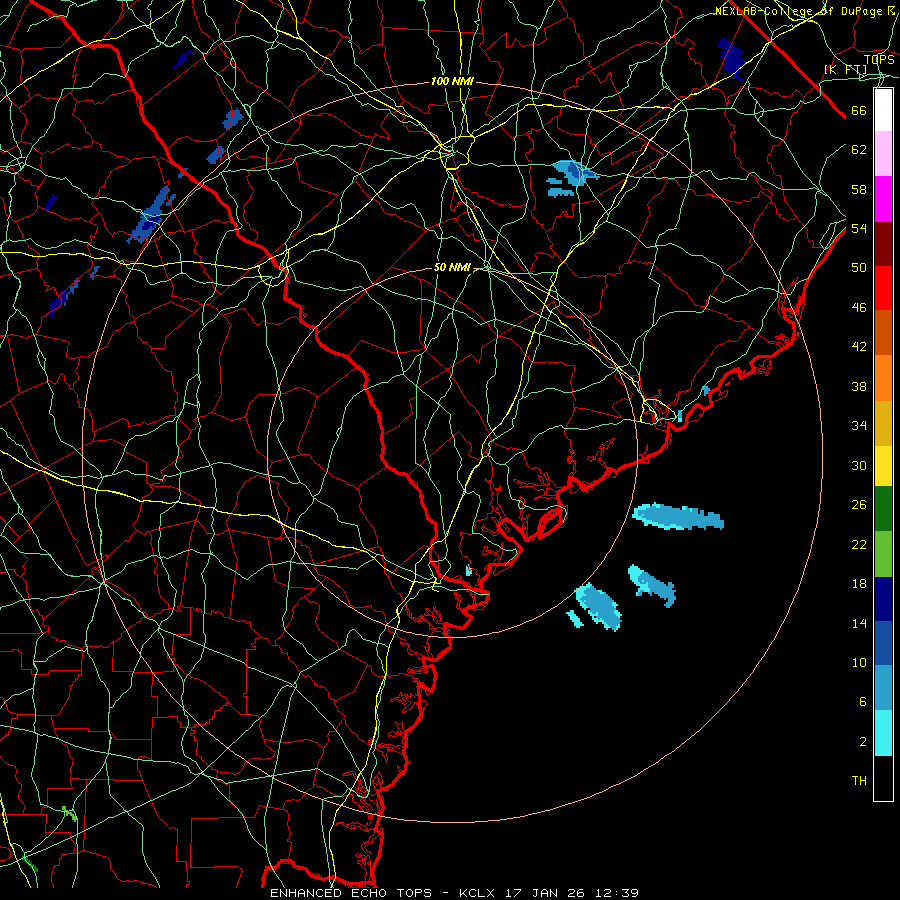Click the '50 NMI' range ring label

tap(452, 267)
